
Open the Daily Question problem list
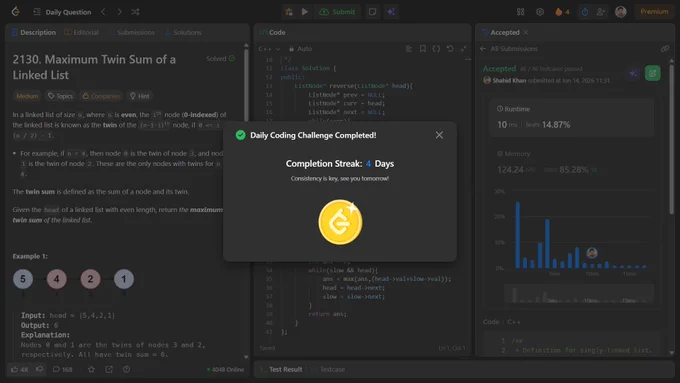click(x=62, y=12)
